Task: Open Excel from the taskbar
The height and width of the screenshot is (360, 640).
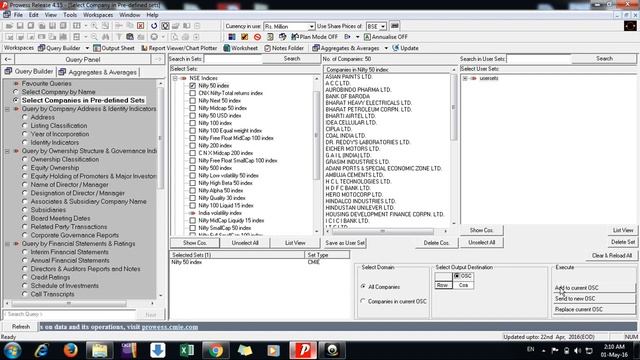Action: pos(187,350)
